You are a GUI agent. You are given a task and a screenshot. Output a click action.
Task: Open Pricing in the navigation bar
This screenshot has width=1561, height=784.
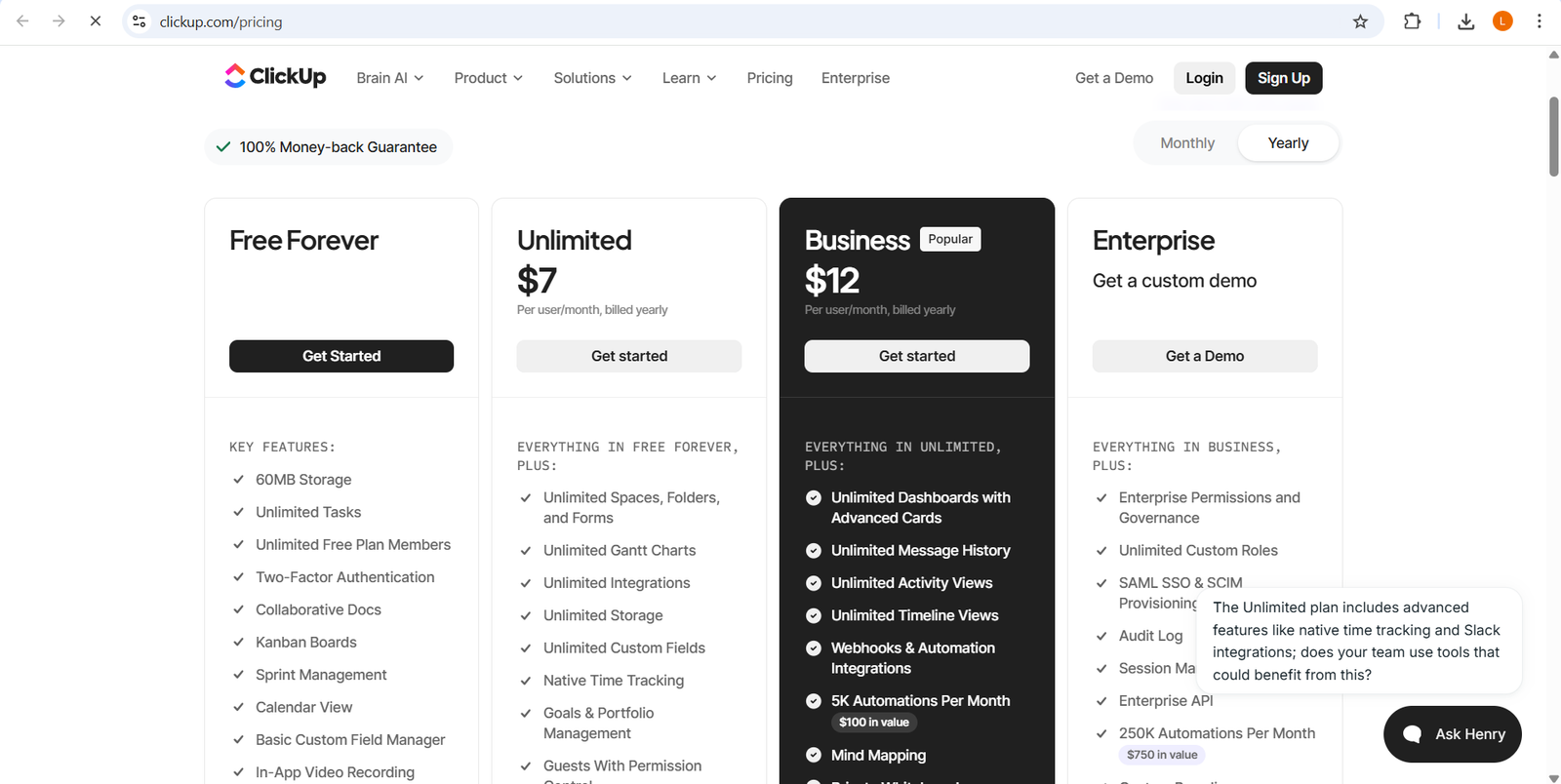pyautogui.click(x=769, y=78)
